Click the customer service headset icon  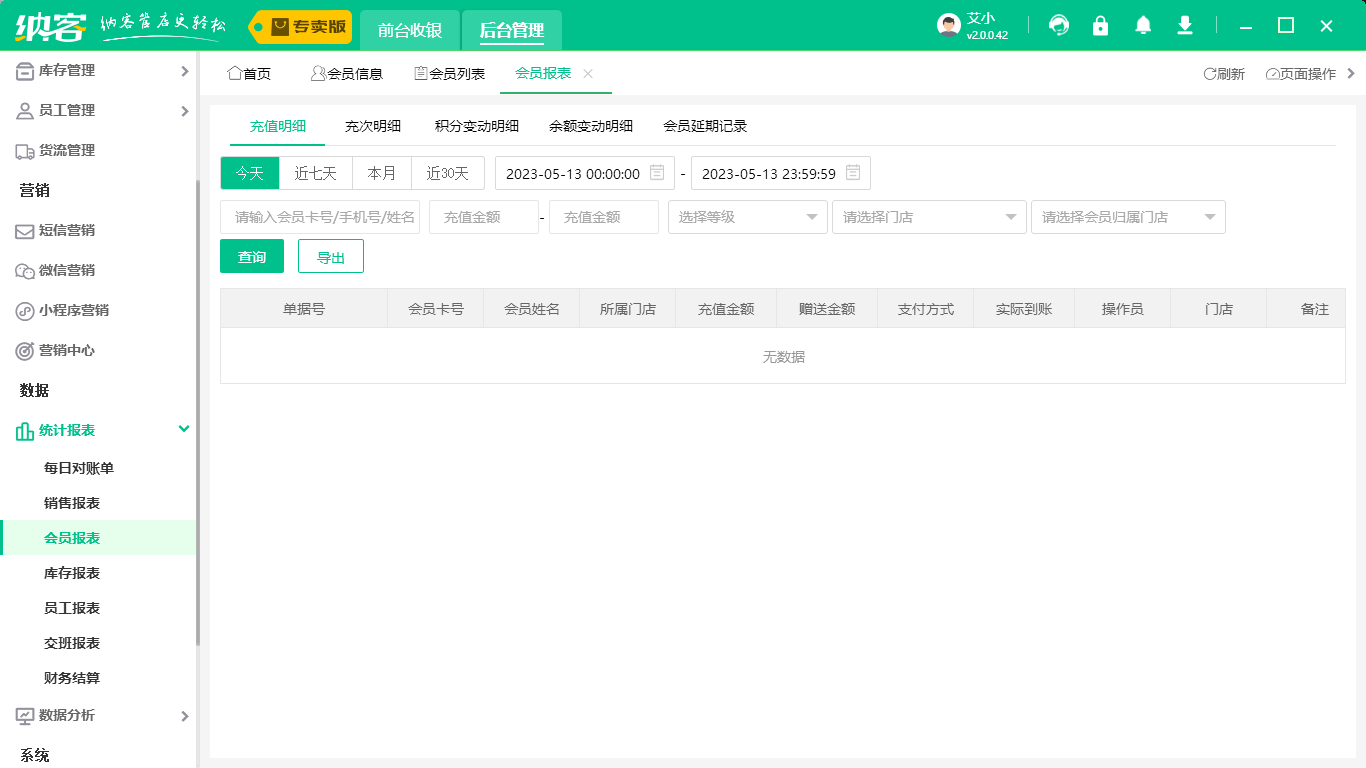point(1058,25)
